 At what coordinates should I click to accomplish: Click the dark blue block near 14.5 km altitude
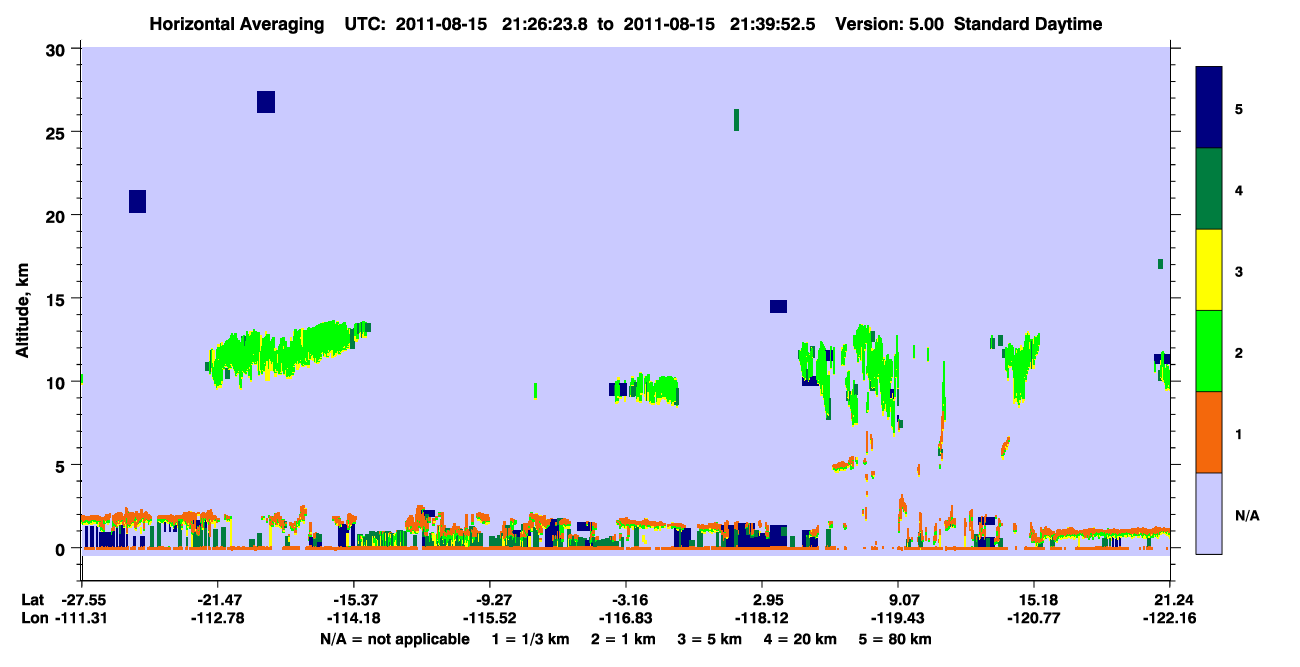pos(779,306)
